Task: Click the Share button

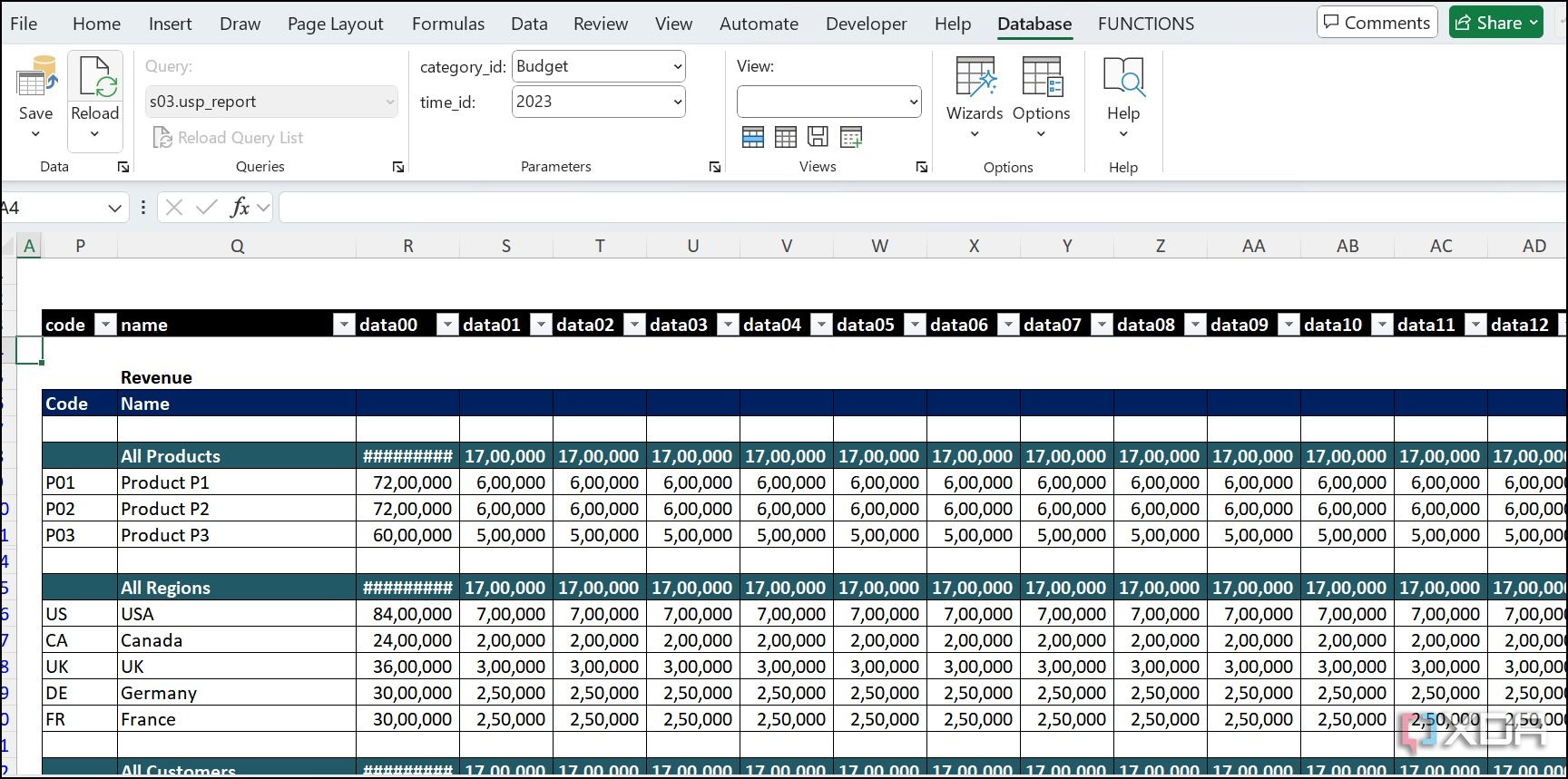Action: click(1496, 23)
